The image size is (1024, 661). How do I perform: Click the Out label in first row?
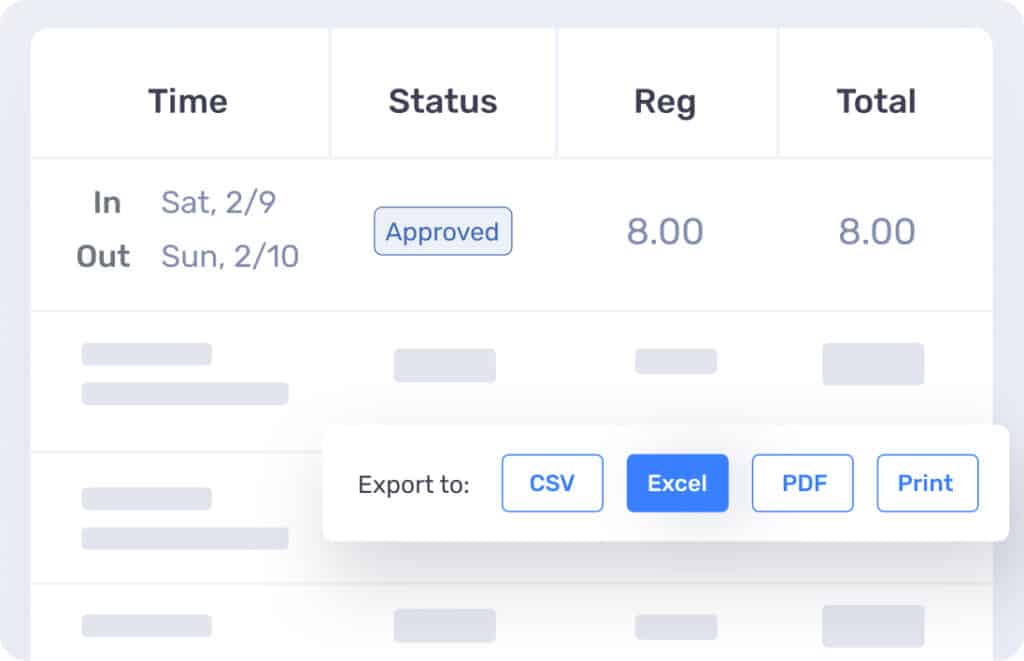[x=103, y=256]
